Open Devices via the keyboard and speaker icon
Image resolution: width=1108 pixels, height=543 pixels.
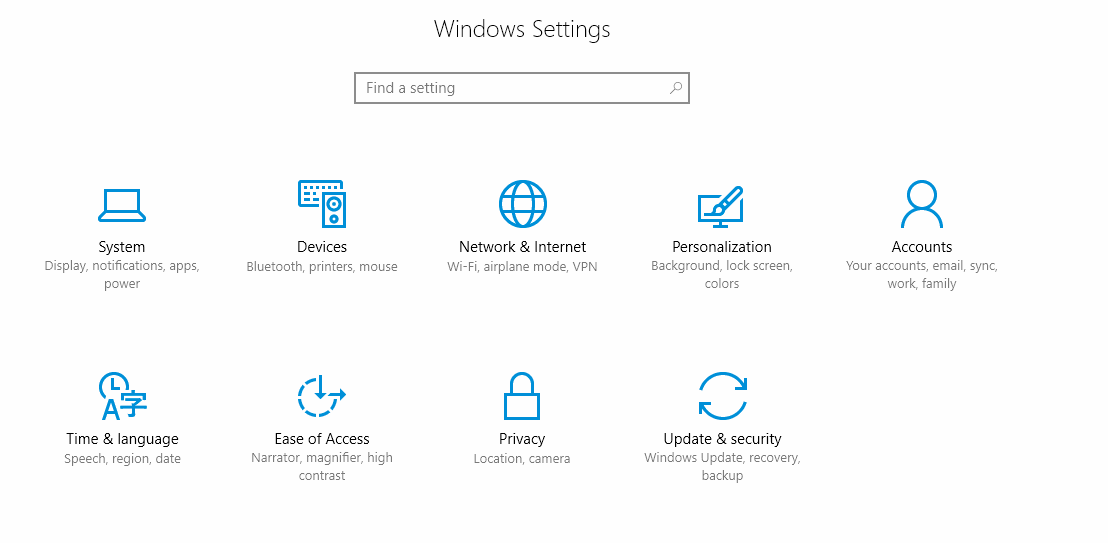click(321, 204)
